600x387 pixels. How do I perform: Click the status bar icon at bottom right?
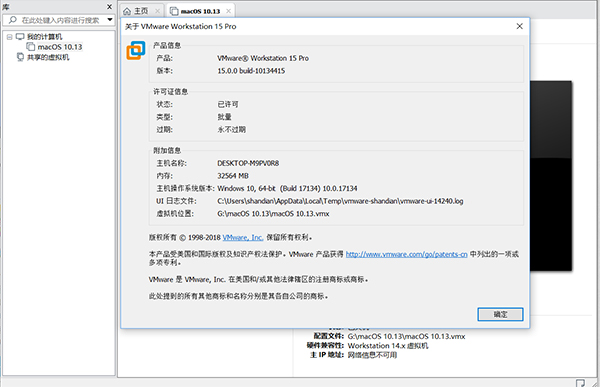pos(580,383)
